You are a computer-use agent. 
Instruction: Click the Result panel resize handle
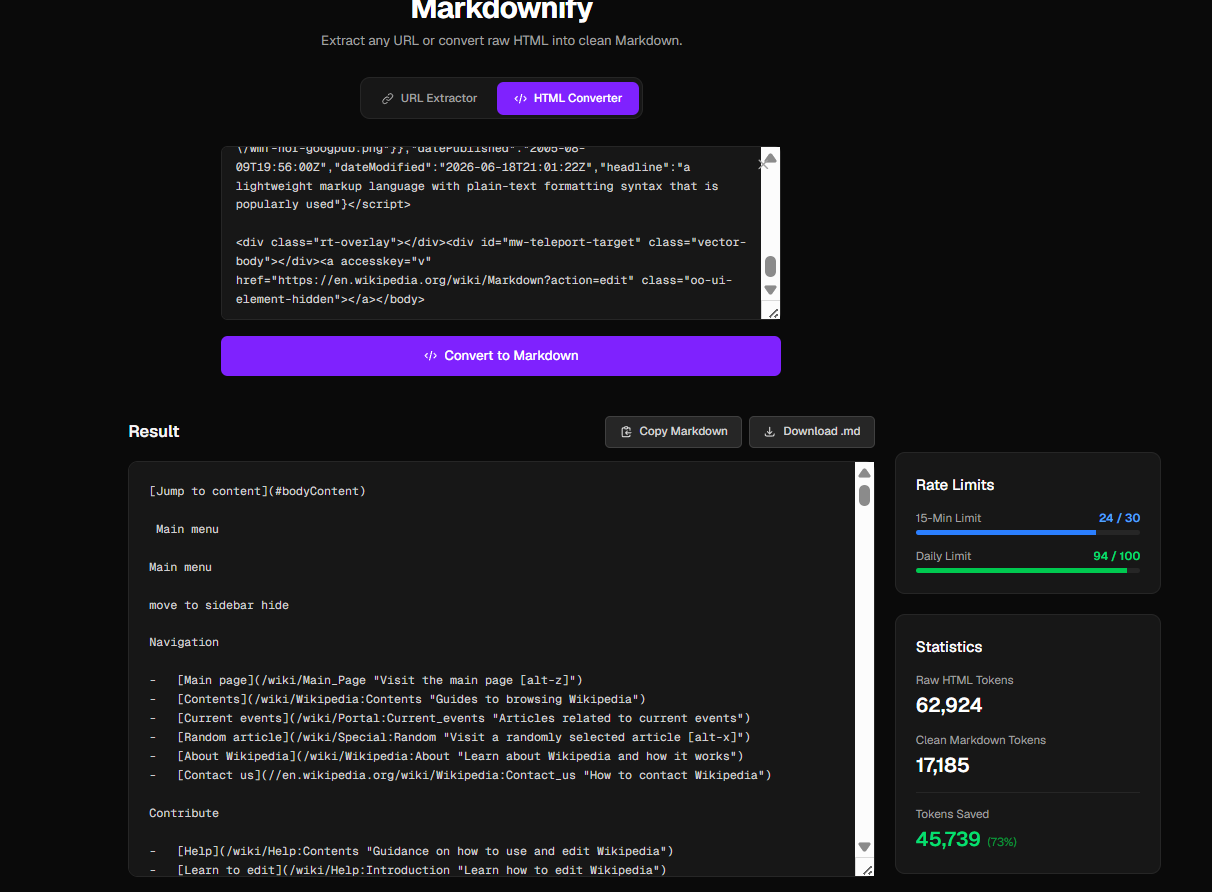[866, 869]
